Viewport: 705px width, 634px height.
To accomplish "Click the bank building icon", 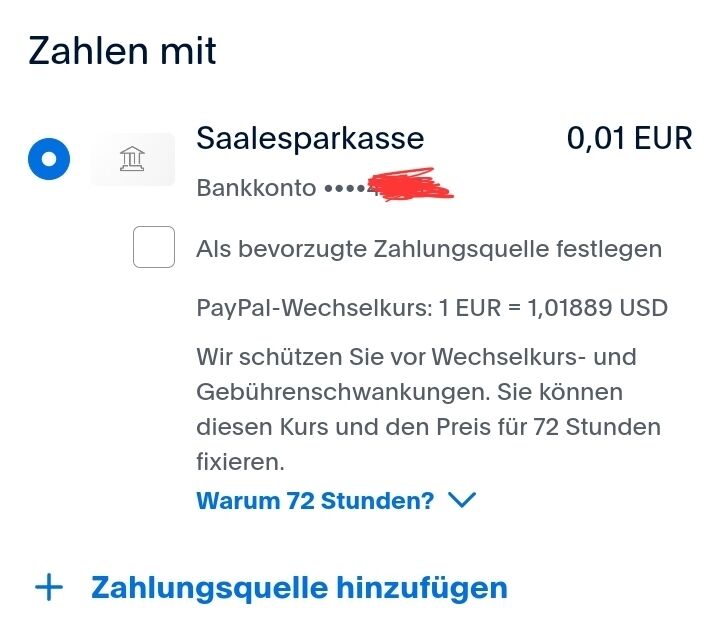I will [132, 159].
